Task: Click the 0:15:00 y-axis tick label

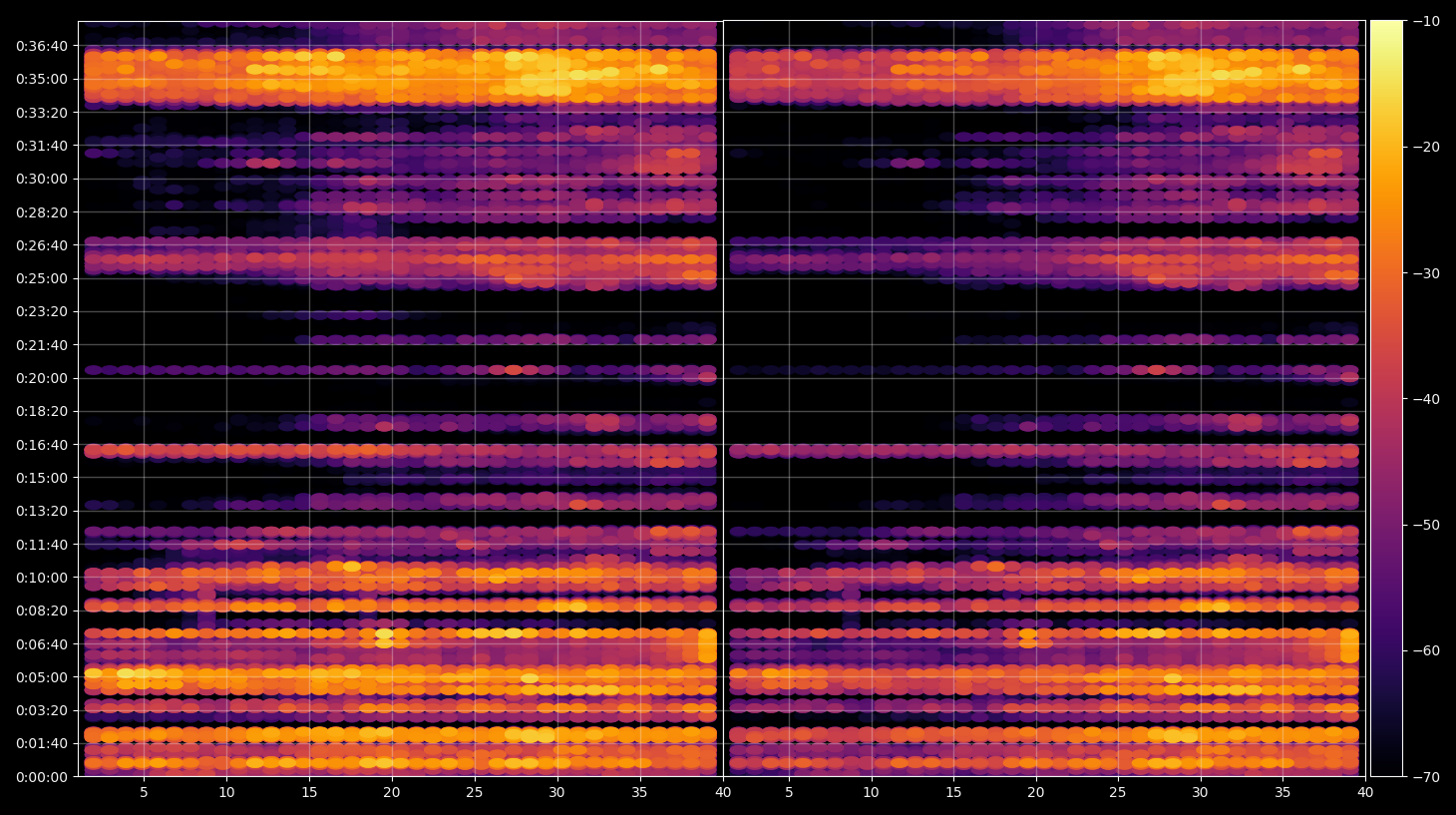Action: tap(42, 478)
